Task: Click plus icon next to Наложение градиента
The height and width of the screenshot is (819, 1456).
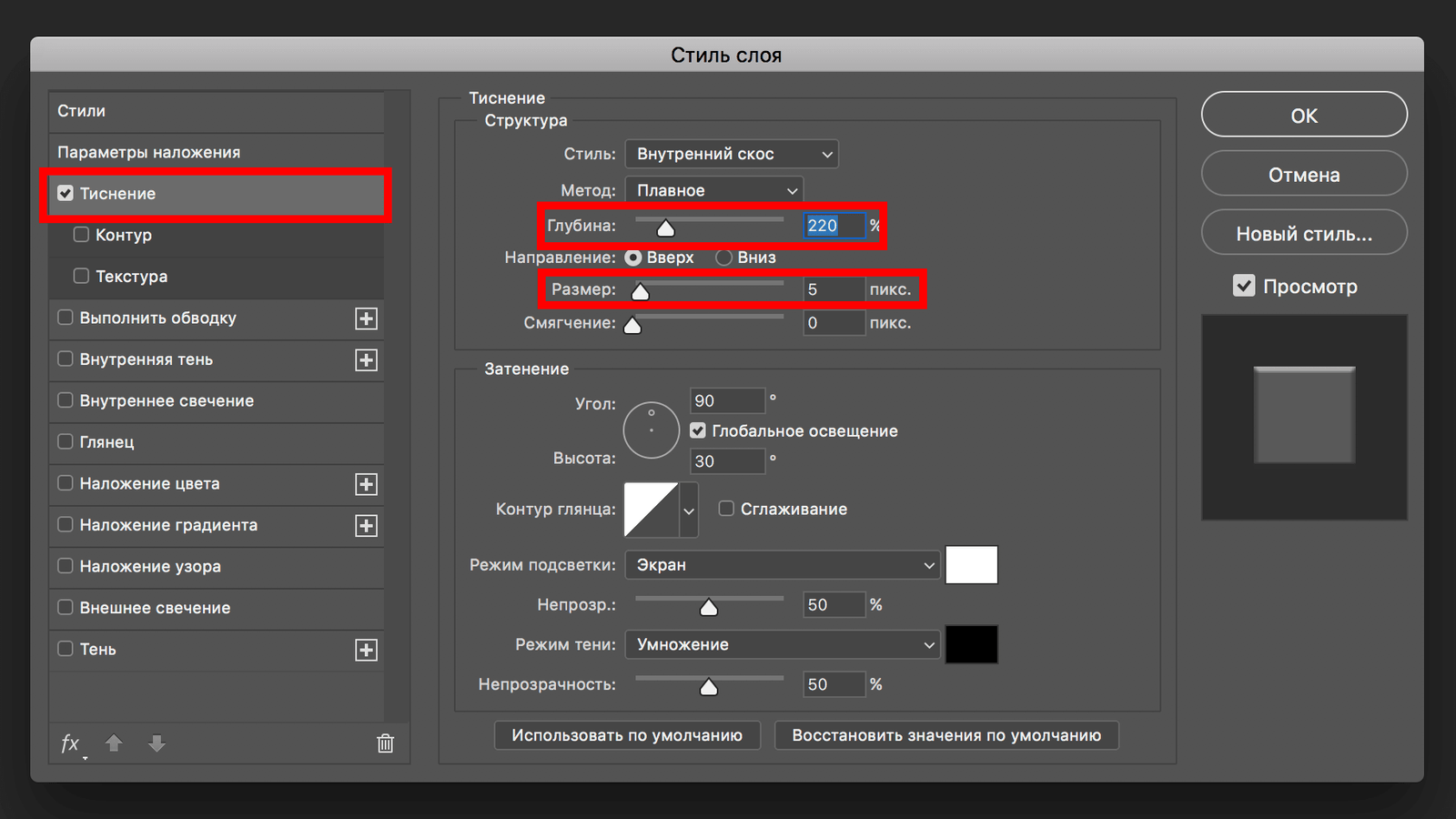Action: (366, 526)
